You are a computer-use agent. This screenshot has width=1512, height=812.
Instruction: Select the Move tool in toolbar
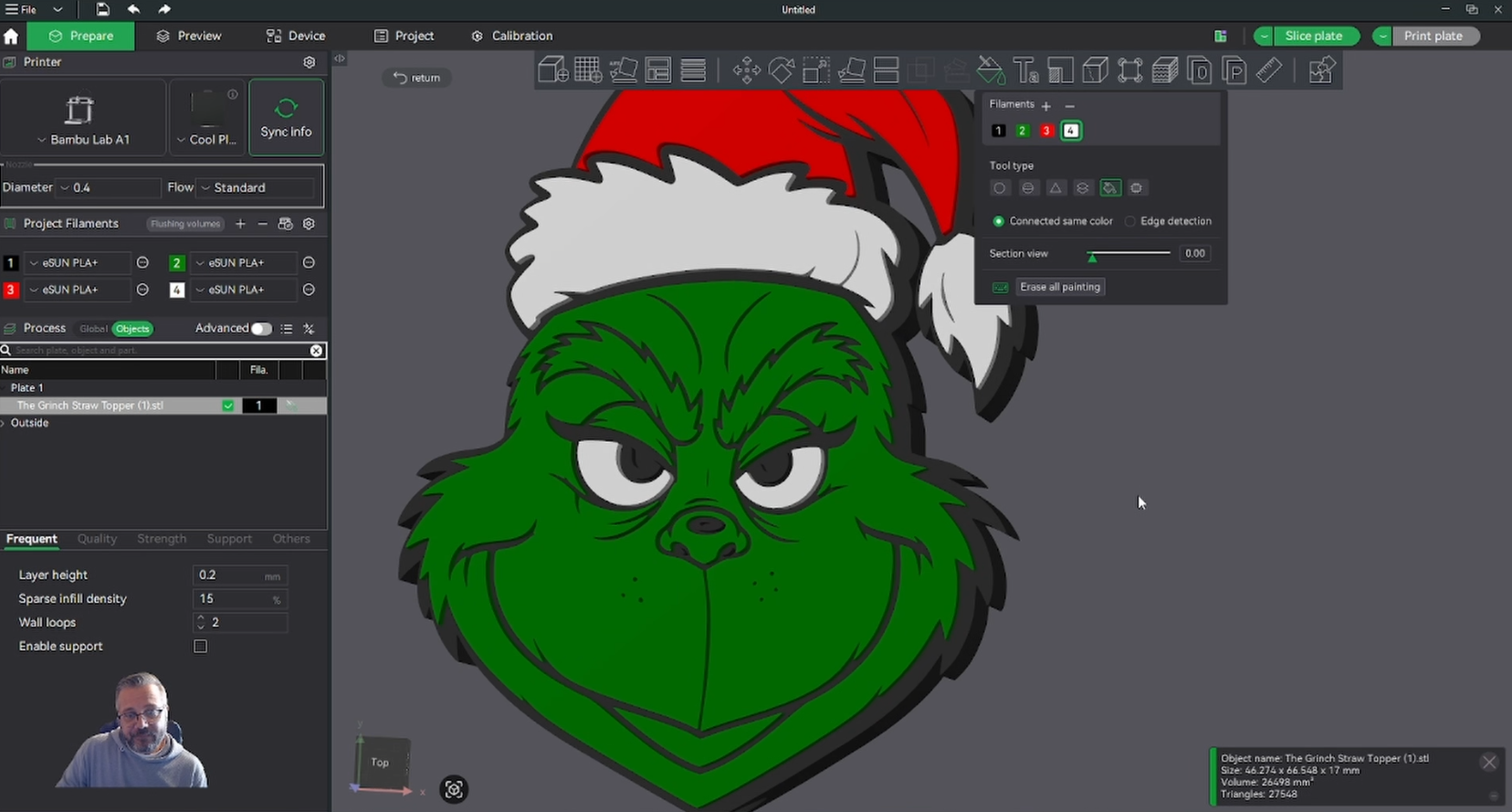point(746,70)
